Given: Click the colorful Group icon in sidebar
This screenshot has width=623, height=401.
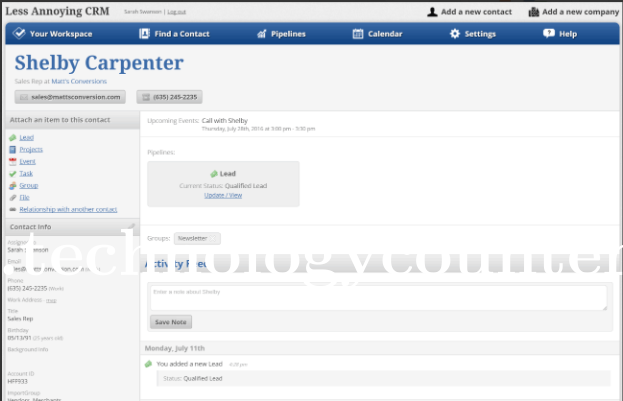Looking at the screenshot, I should (13, 186).
